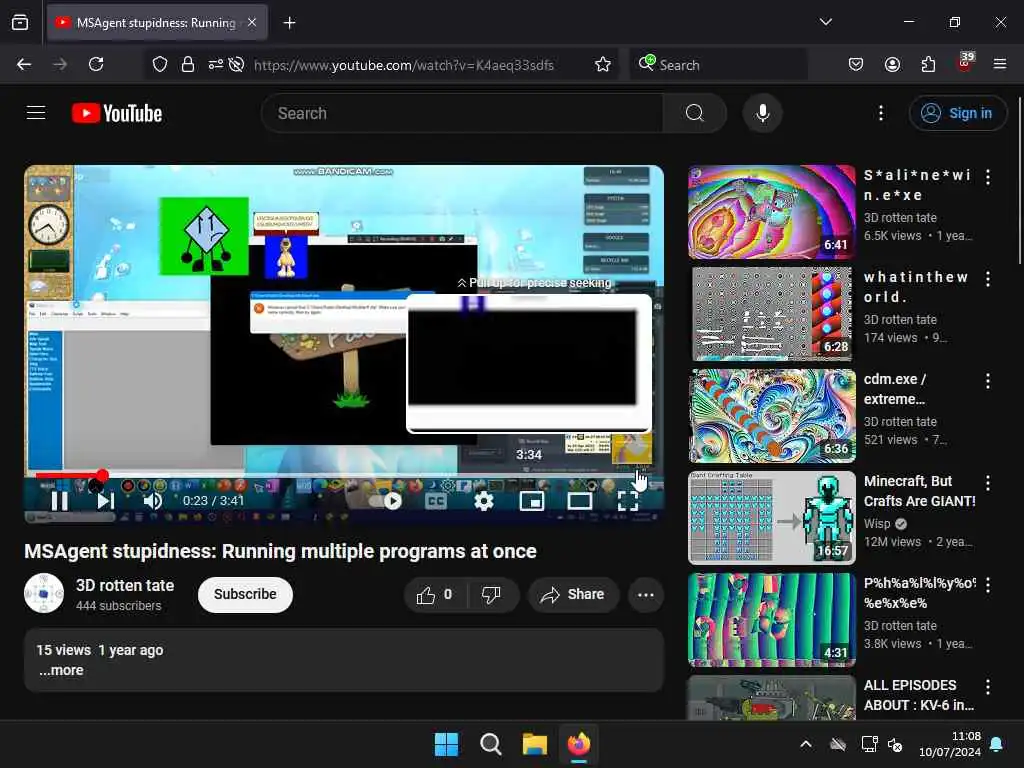
Task: Open 3D rotten tate channel avatar
Action: pos(44,593)
